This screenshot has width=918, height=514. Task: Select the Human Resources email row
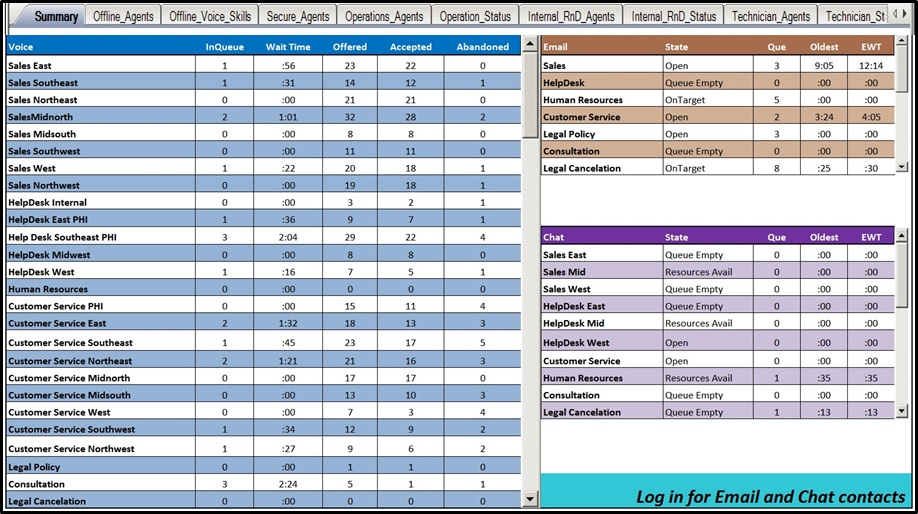[x=718, y=100]
